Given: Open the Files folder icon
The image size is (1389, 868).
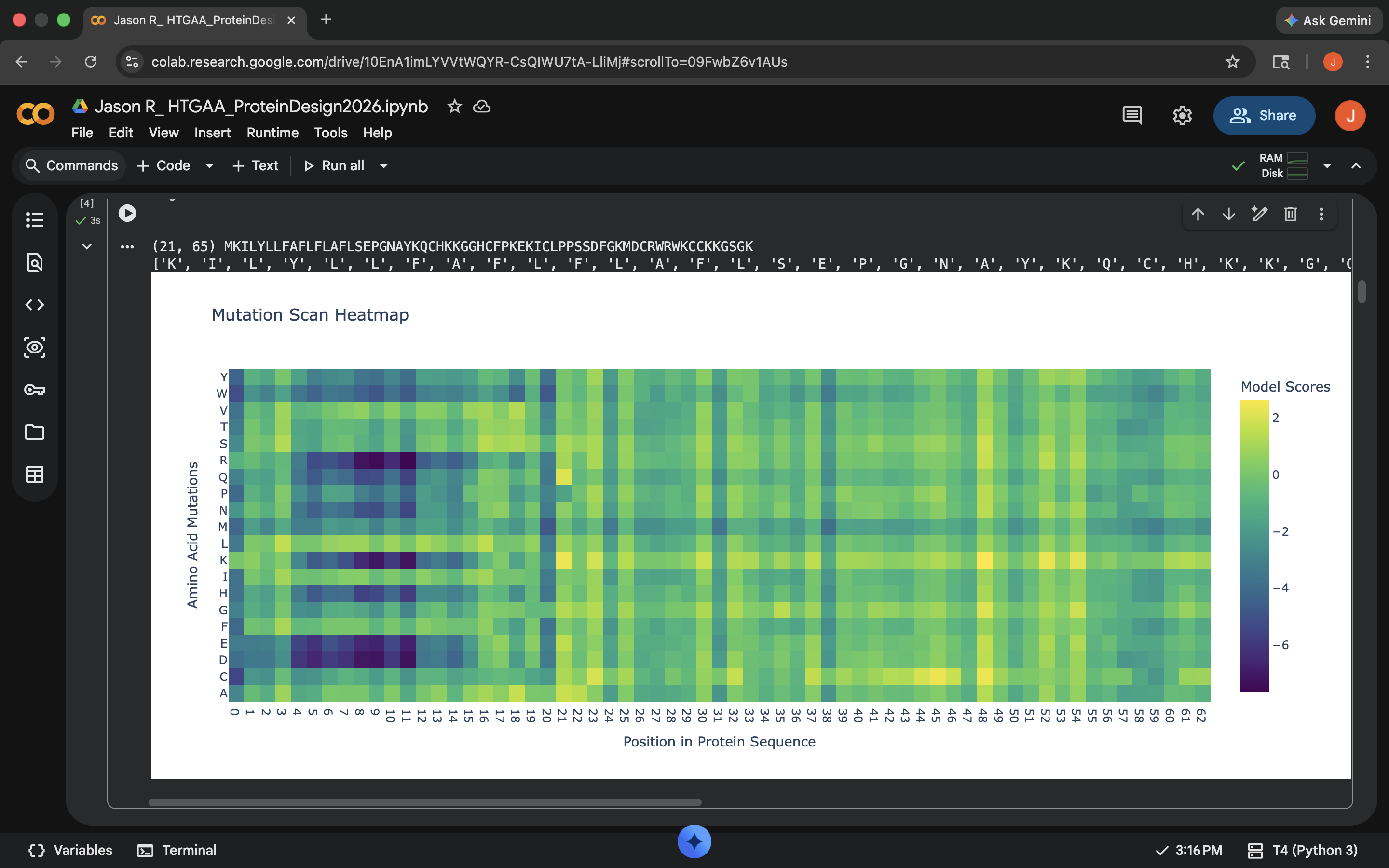Looking at the screenshot, I should coord(34,432).
